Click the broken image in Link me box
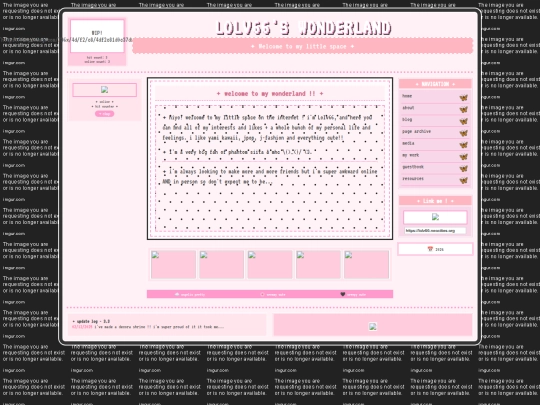The height and width of the screenshot is (405, 540). tap(435, 217)
